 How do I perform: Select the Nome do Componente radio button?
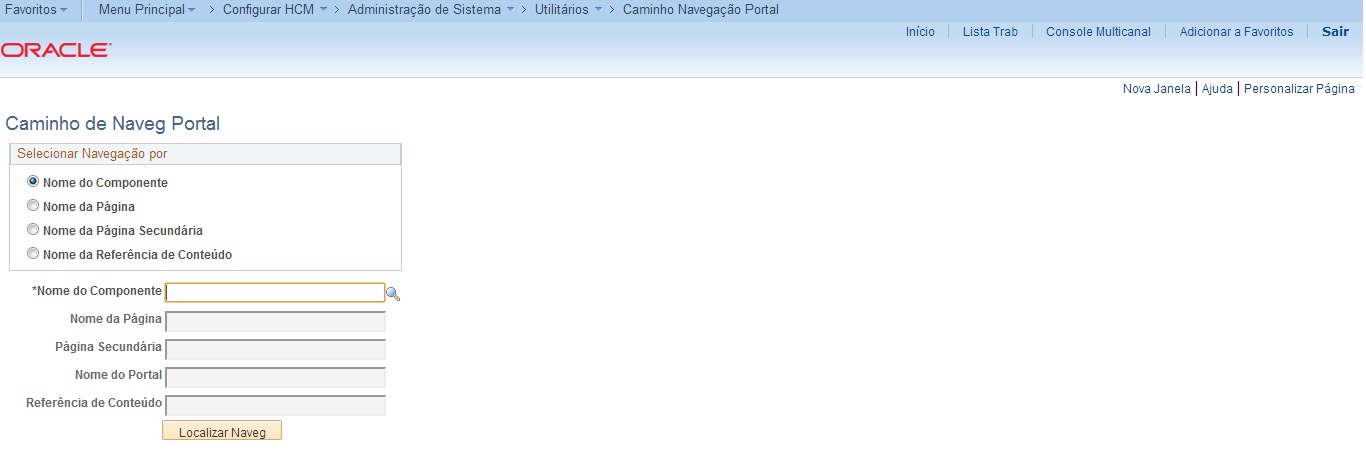[33, 182]
